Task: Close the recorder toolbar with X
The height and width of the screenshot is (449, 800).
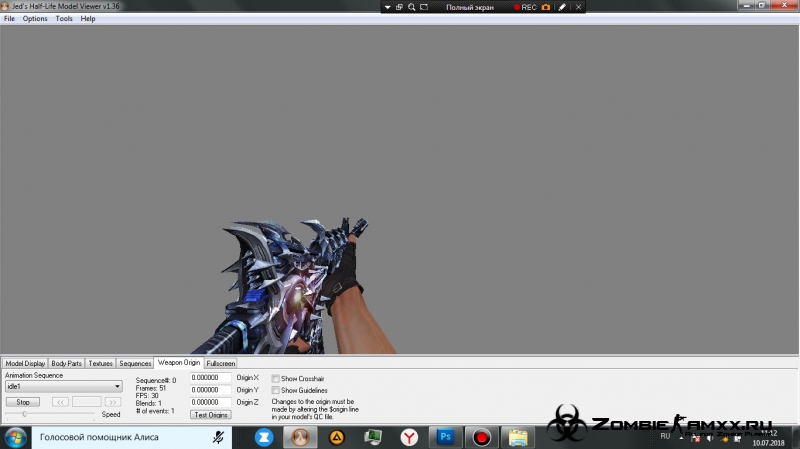Action: click(579, 7)
